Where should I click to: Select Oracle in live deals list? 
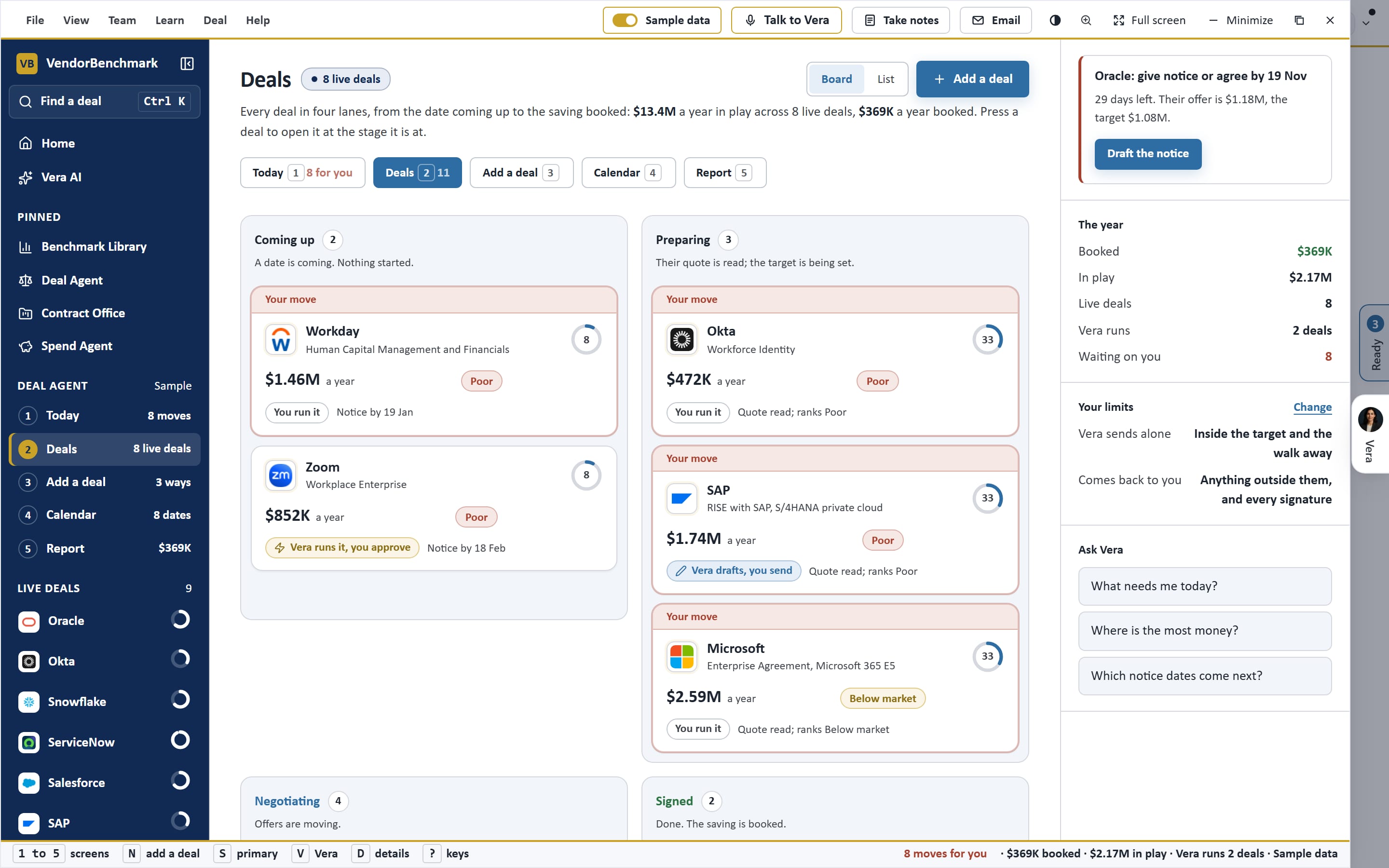pos(105,621)
